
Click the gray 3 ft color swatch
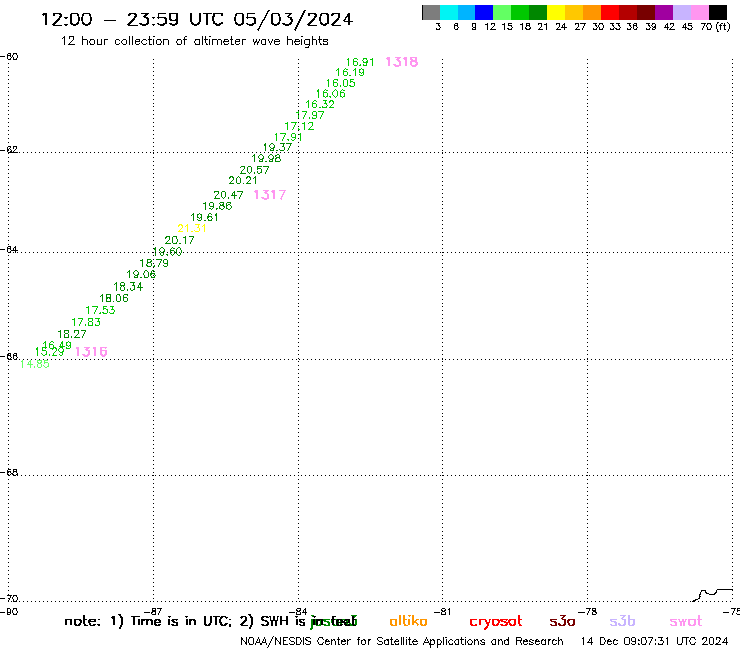pos(431,12)
